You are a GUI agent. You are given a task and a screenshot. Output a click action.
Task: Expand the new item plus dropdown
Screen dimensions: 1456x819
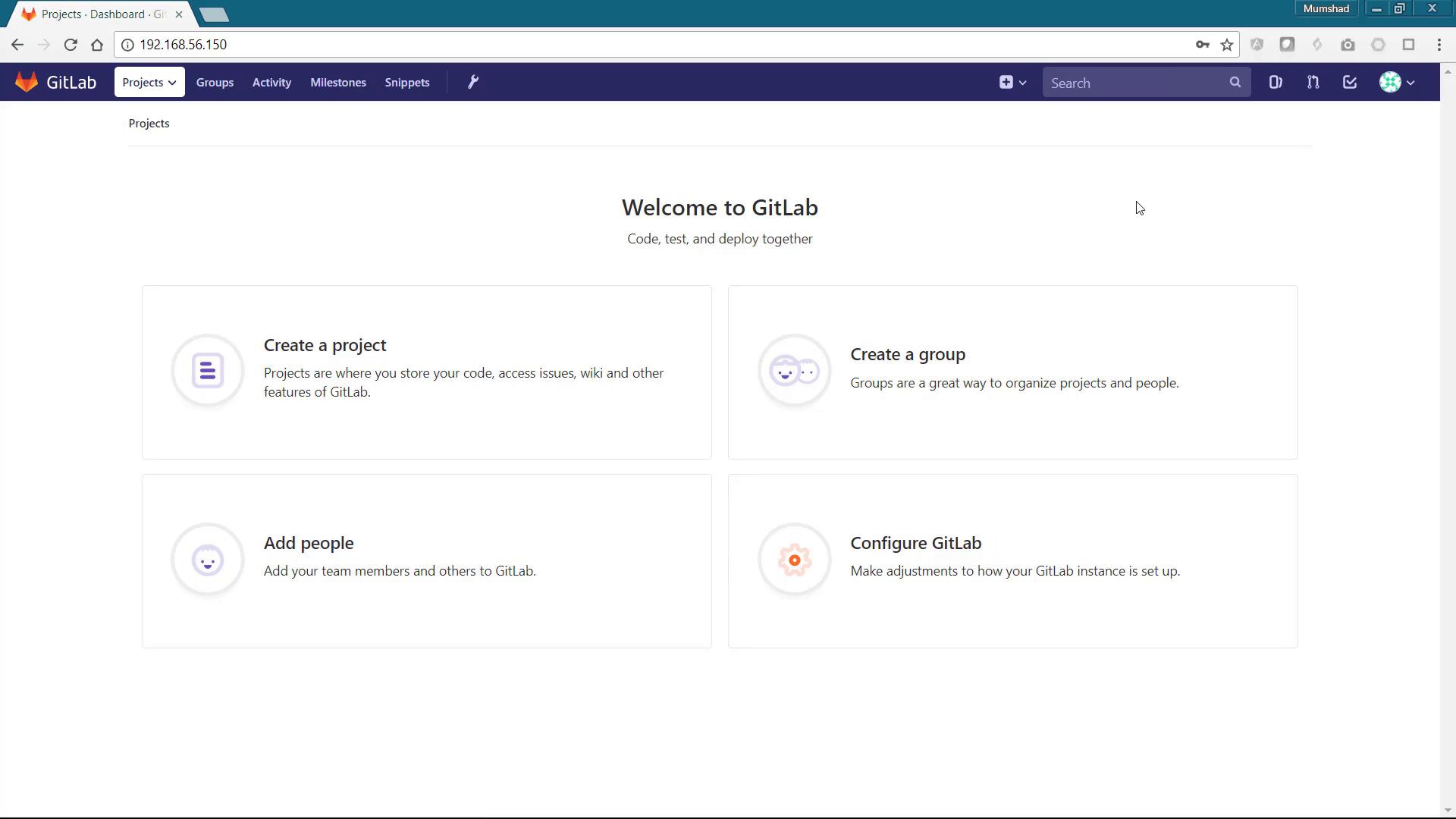[1012, 82]
